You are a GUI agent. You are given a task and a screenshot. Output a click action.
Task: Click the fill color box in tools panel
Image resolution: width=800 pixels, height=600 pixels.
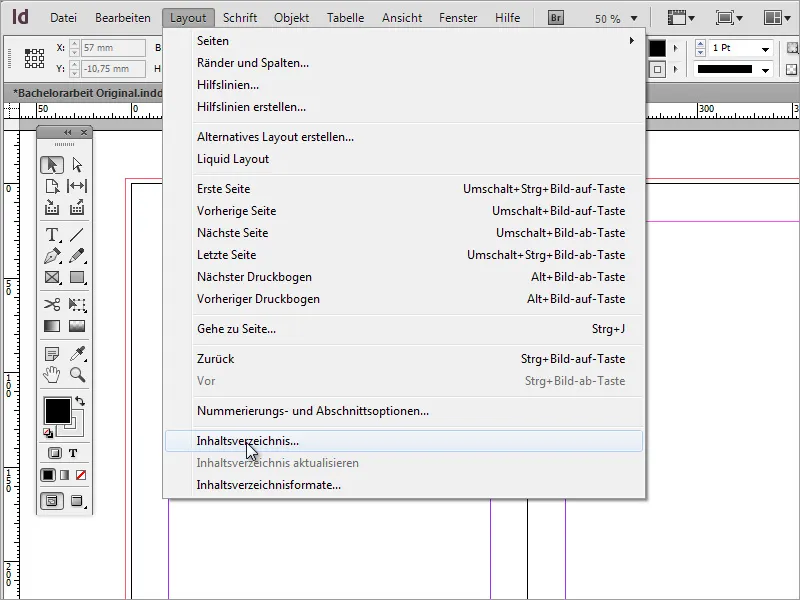tap(58, 411)
